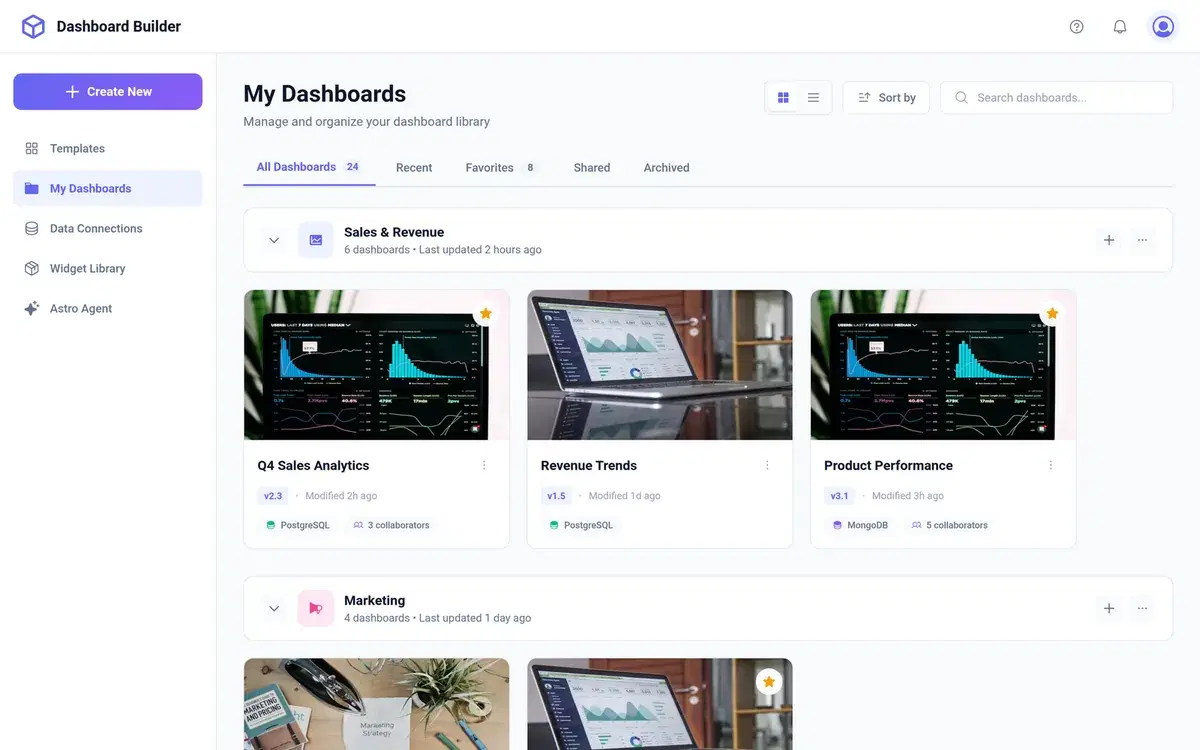This screenshot has height=750, width=1200.
Task: Select My Dashboards in the sidebar
Action: pyautogui.click(x=108, y=188)
